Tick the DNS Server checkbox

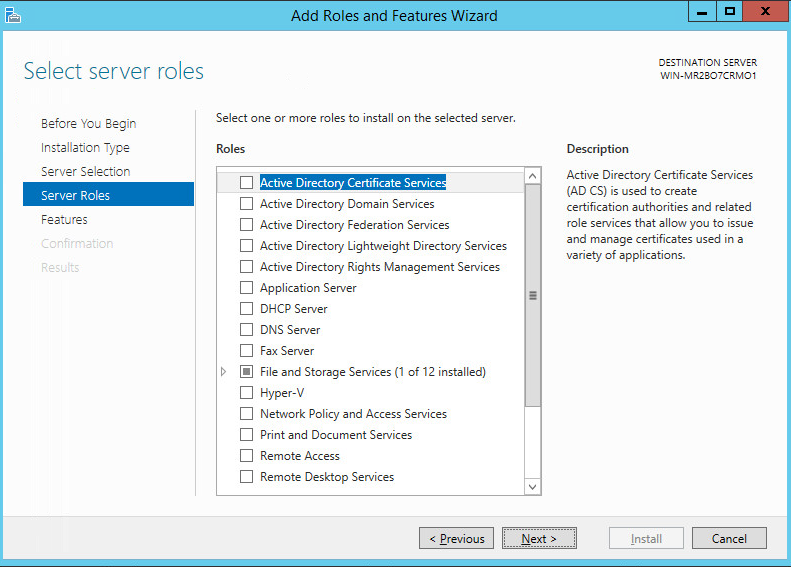[x=247, y=330]
